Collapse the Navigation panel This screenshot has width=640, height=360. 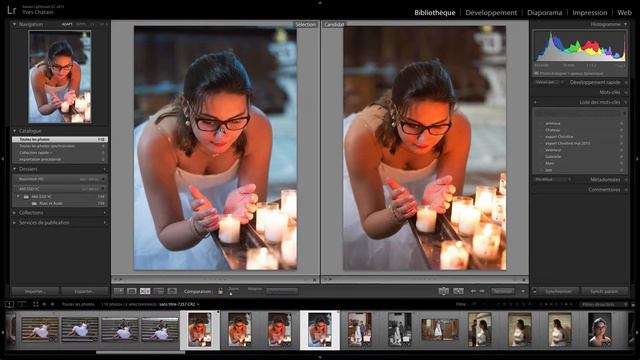(x=15, y=24)
